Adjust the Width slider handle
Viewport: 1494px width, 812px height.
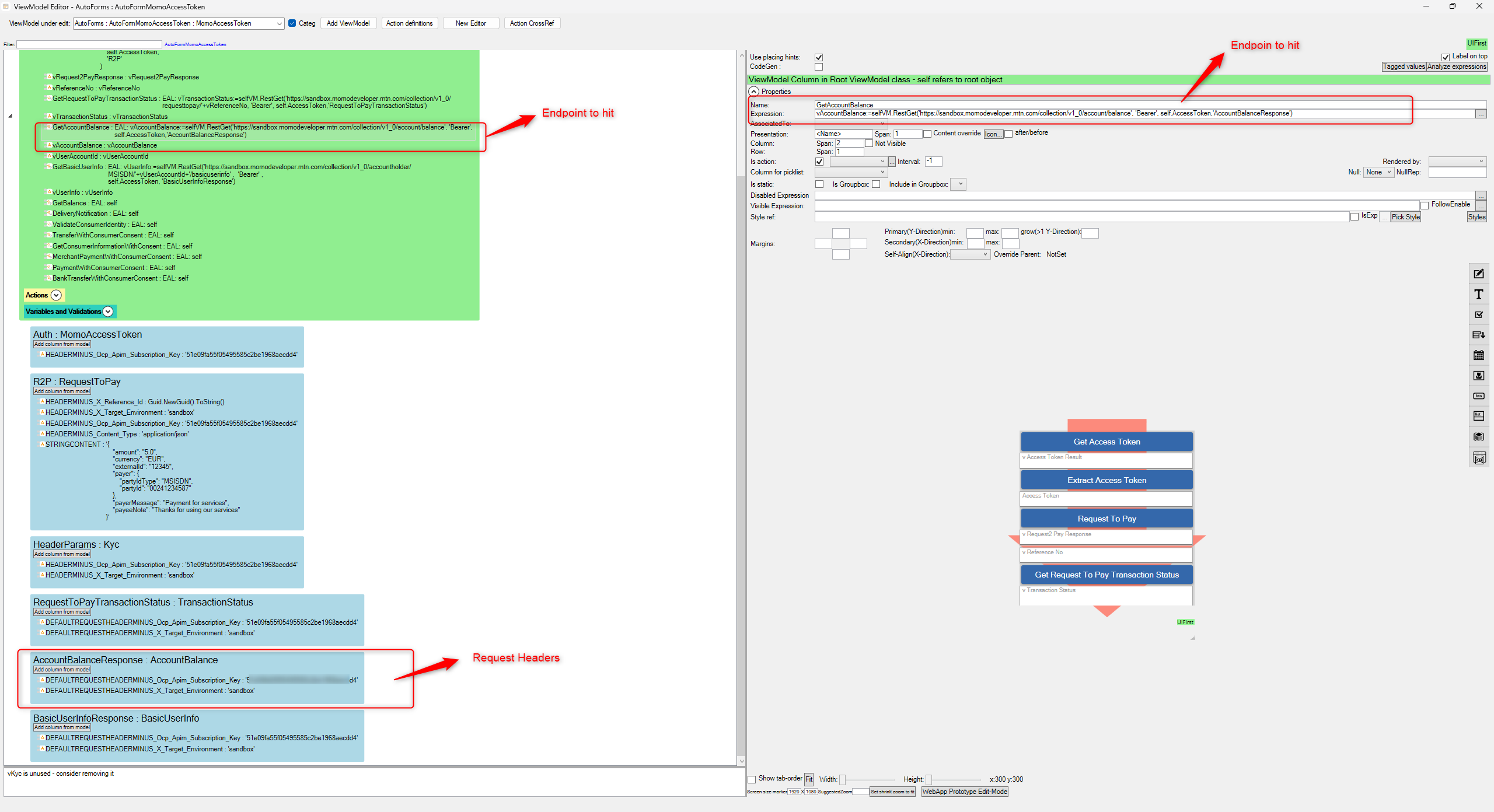[842, 780]
